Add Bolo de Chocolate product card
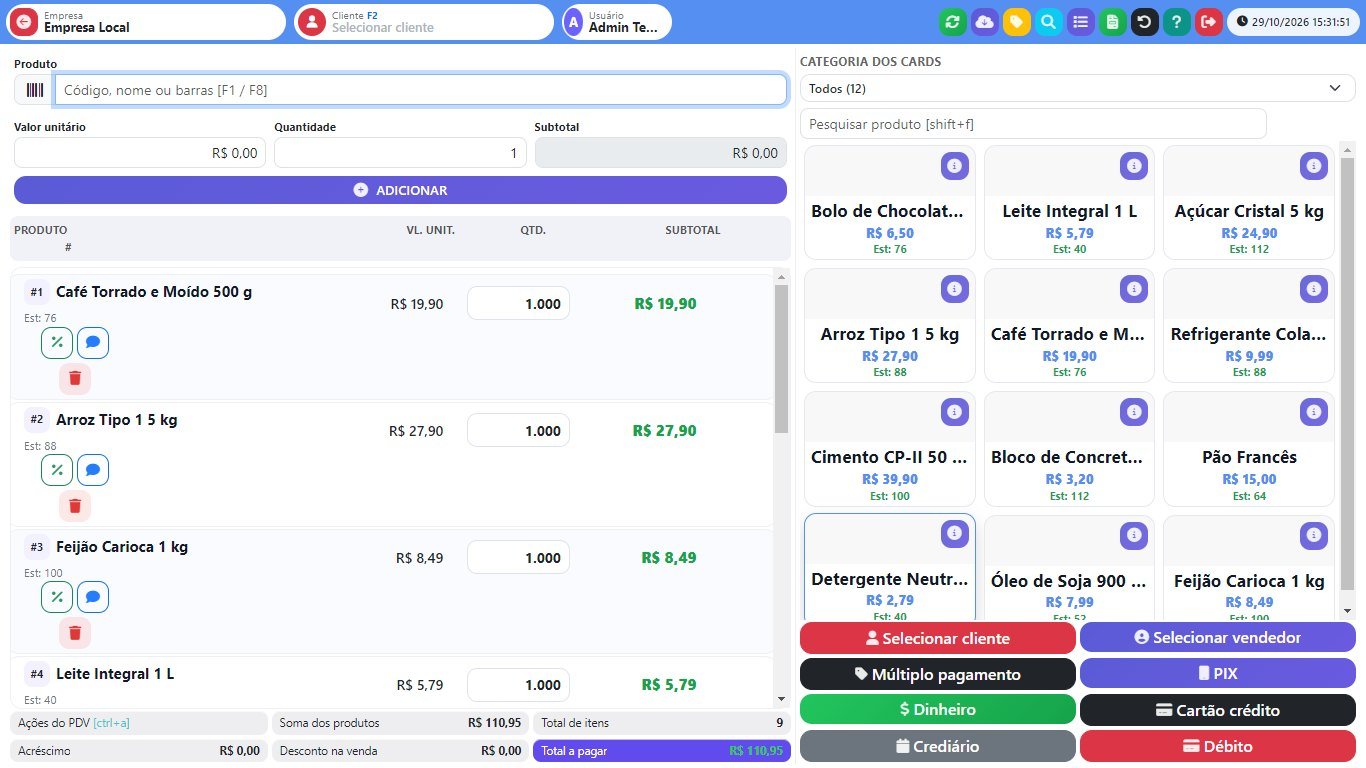 point(890,203)
